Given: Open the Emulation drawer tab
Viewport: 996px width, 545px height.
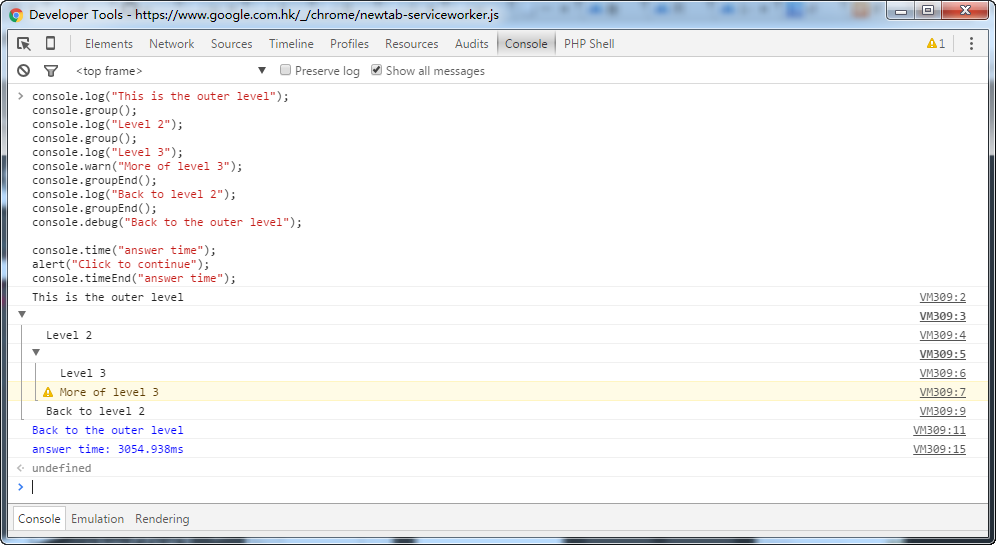Looking at the screenshot, I should tap(97, 519).
